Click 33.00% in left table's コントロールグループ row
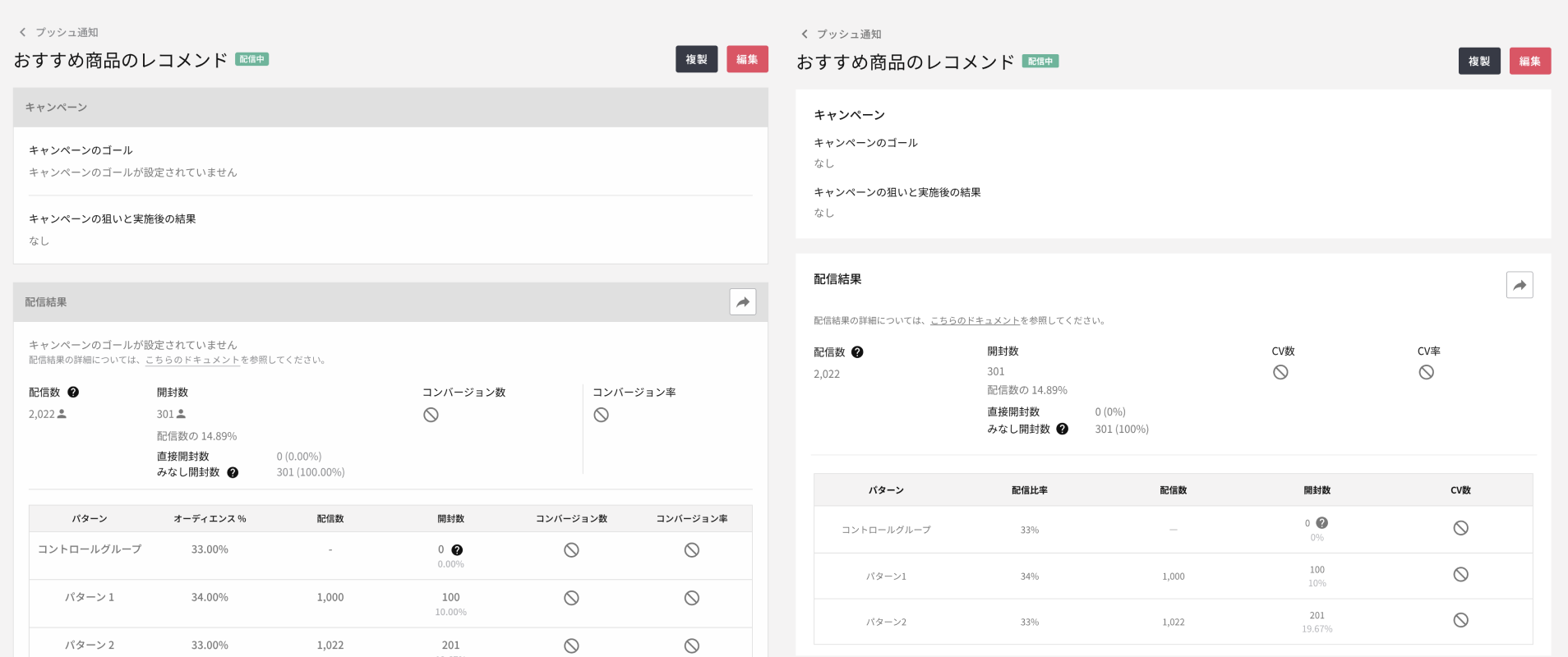1568x657 pixels. [x=210, y=549]
